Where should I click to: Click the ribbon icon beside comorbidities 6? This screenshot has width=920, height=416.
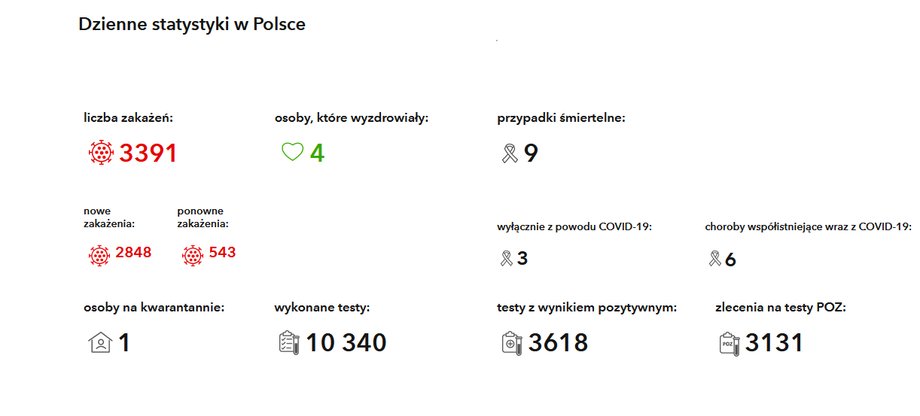pos(715,258)
